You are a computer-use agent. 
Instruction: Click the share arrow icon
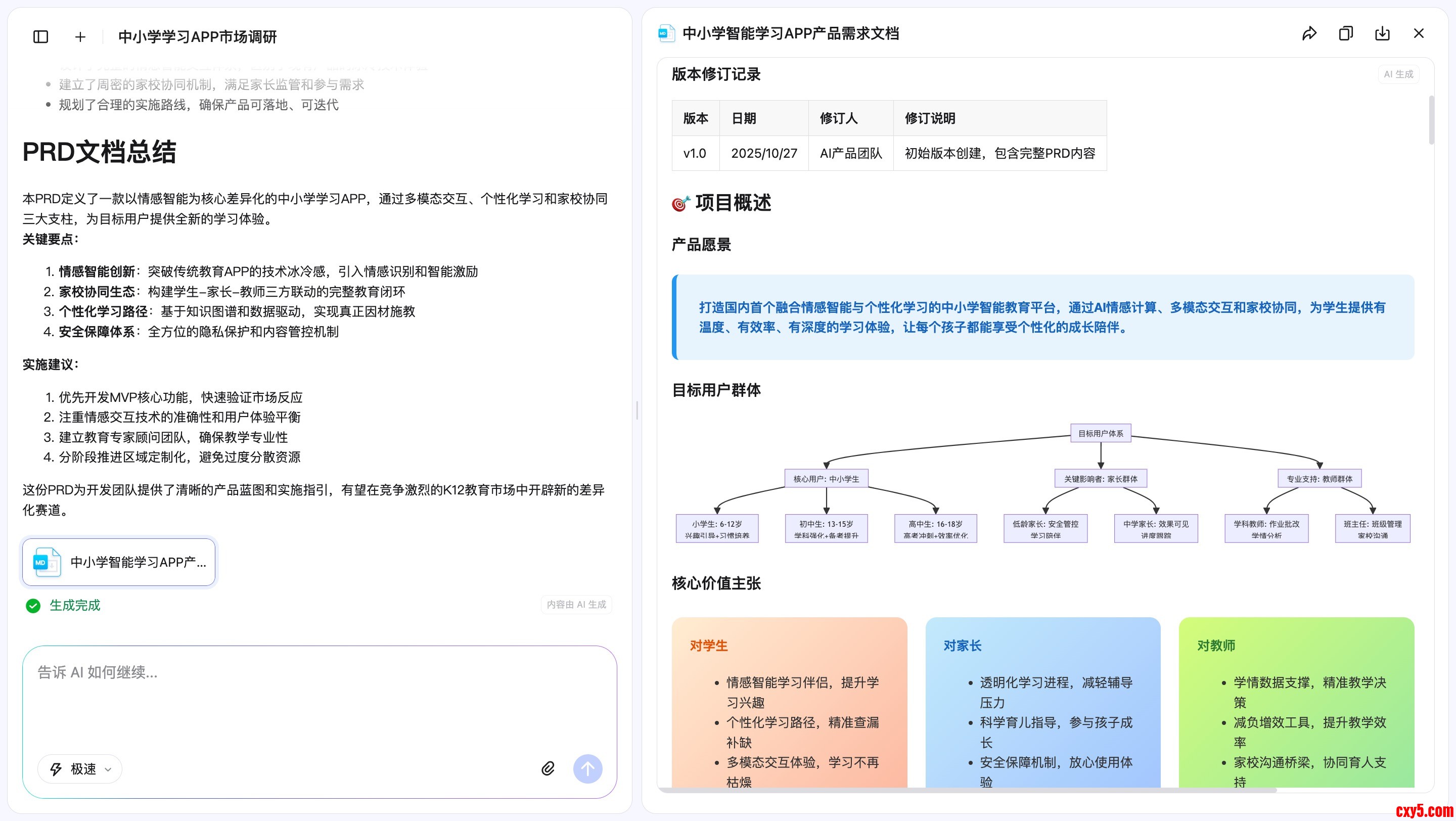click(1309, 33)
